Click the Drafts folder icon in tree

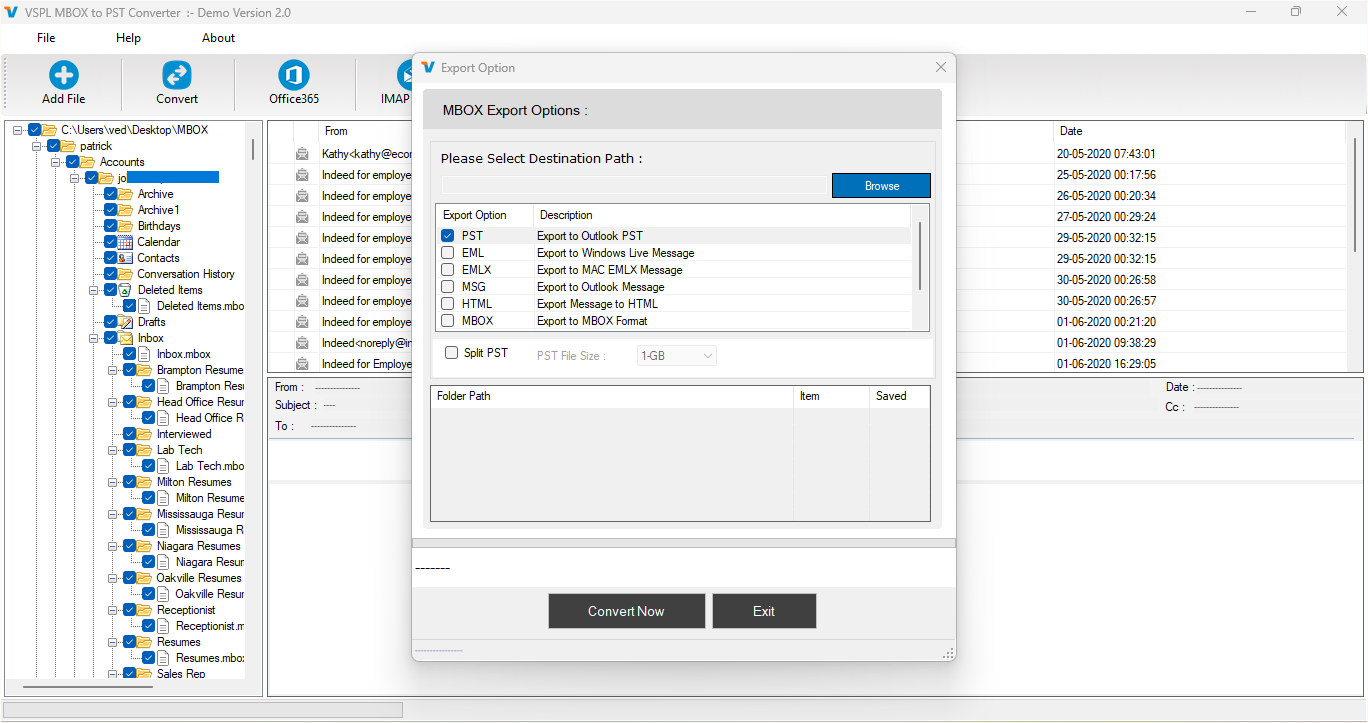click(125, 322)
